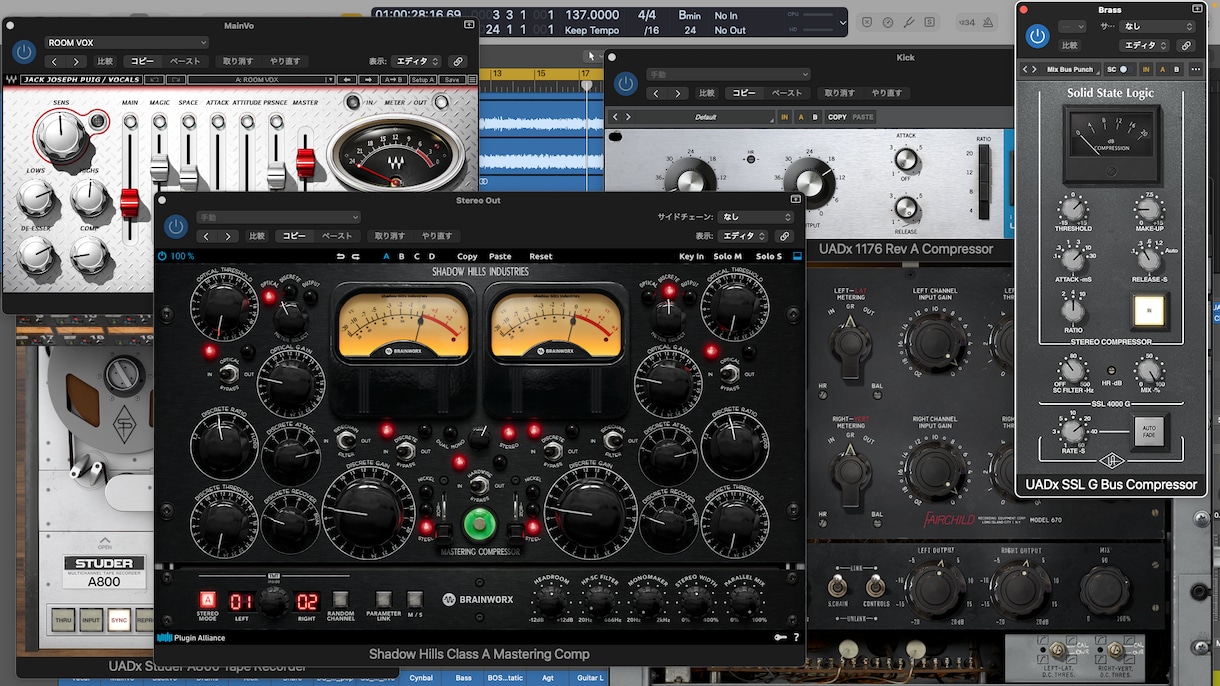
Task: Toggle power button of Stereo Out plugin
Action: 176,227
